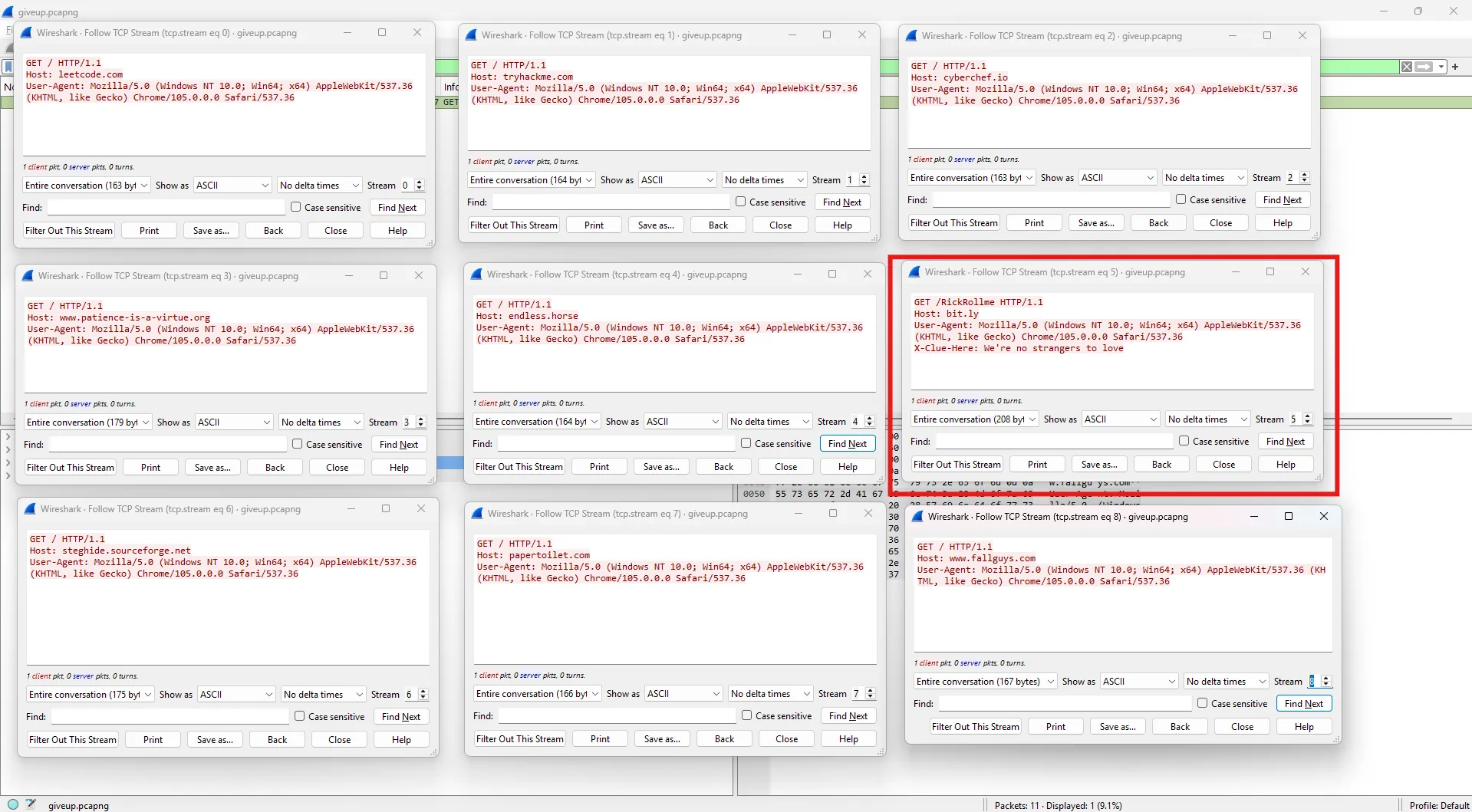Click the display filter bookmark icon
Image resolution: width=1472 pixels, height=812 pixels.
point(8,67)
